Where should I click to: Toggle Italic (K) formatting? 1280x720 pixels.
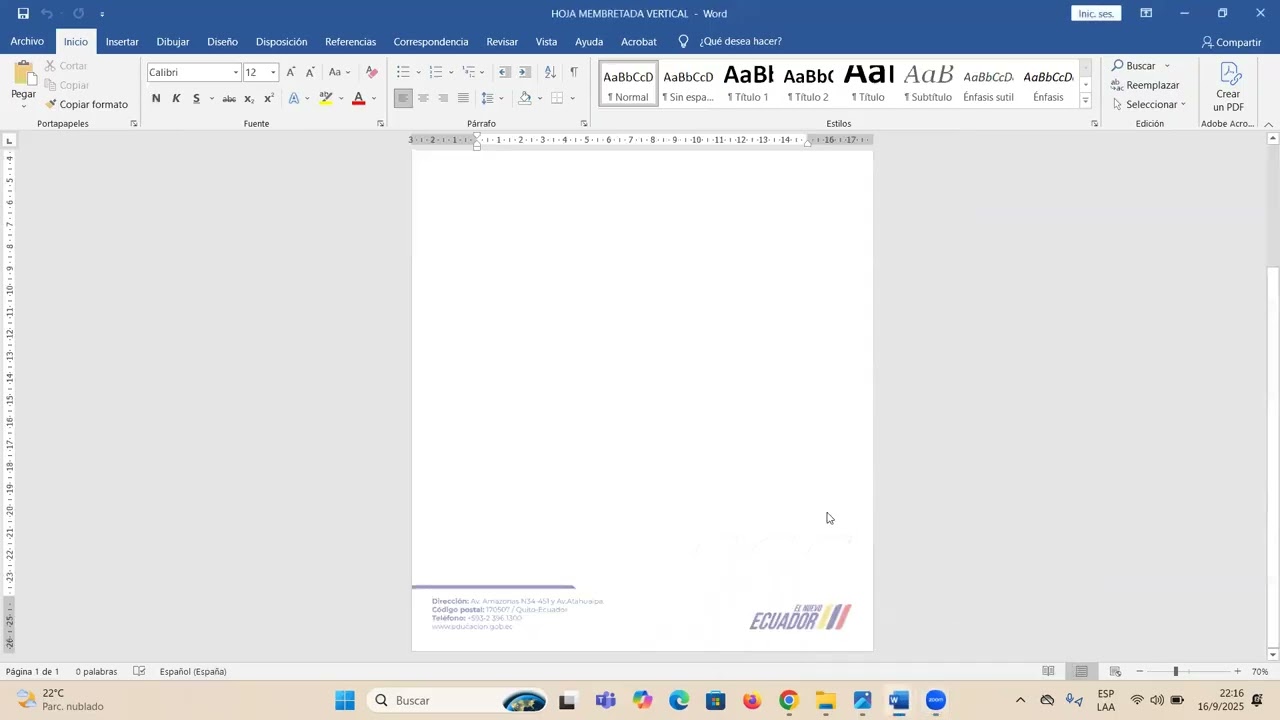pyautogui.click(x=176, y=98)
